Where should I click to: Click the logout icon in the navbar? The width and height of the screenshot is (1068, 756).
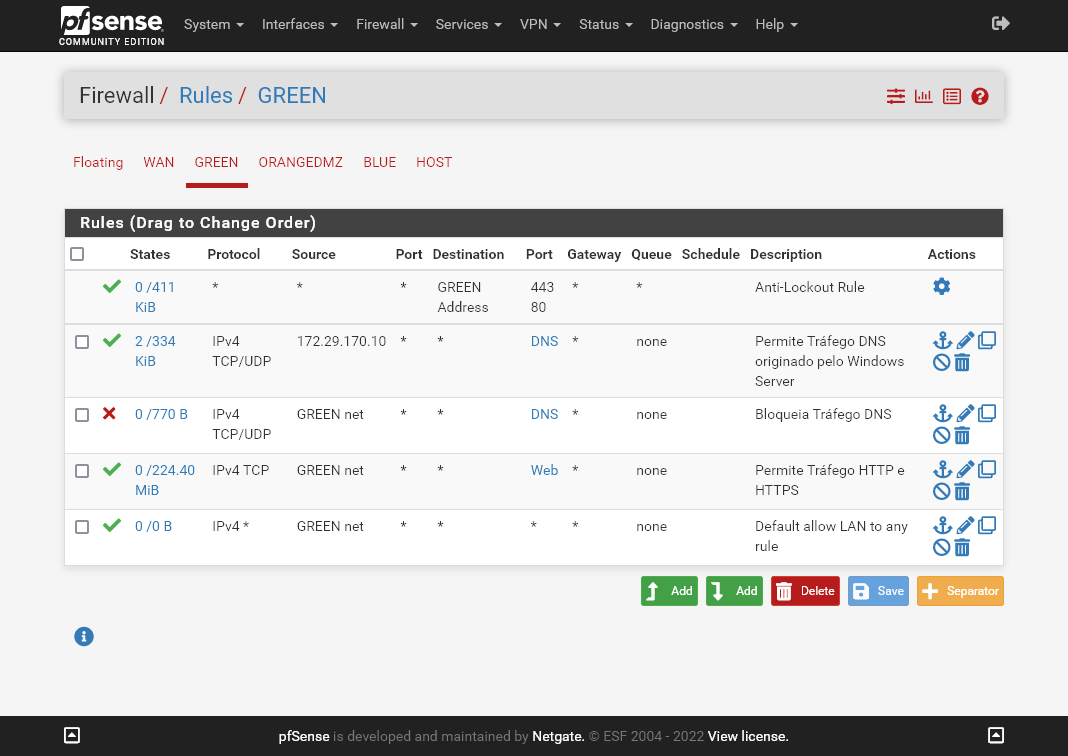point(1000,23)
